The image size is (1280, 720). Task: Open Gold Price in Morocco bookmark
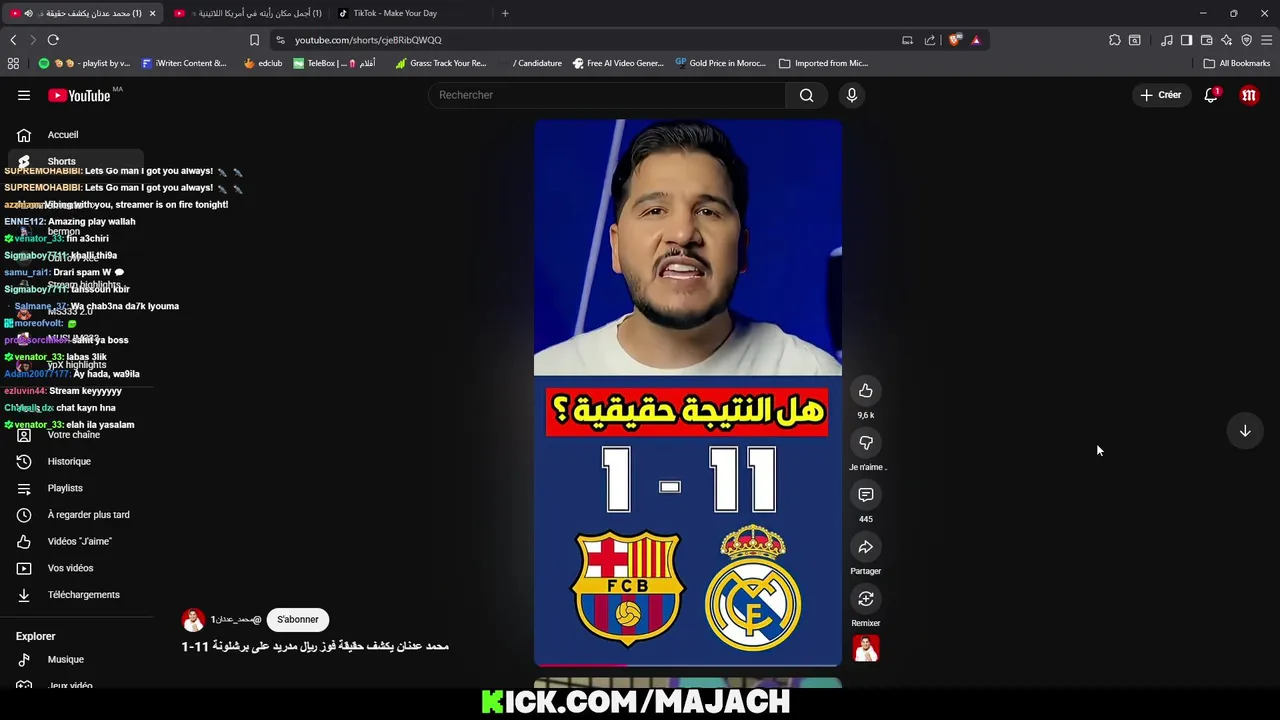[720, 63]
